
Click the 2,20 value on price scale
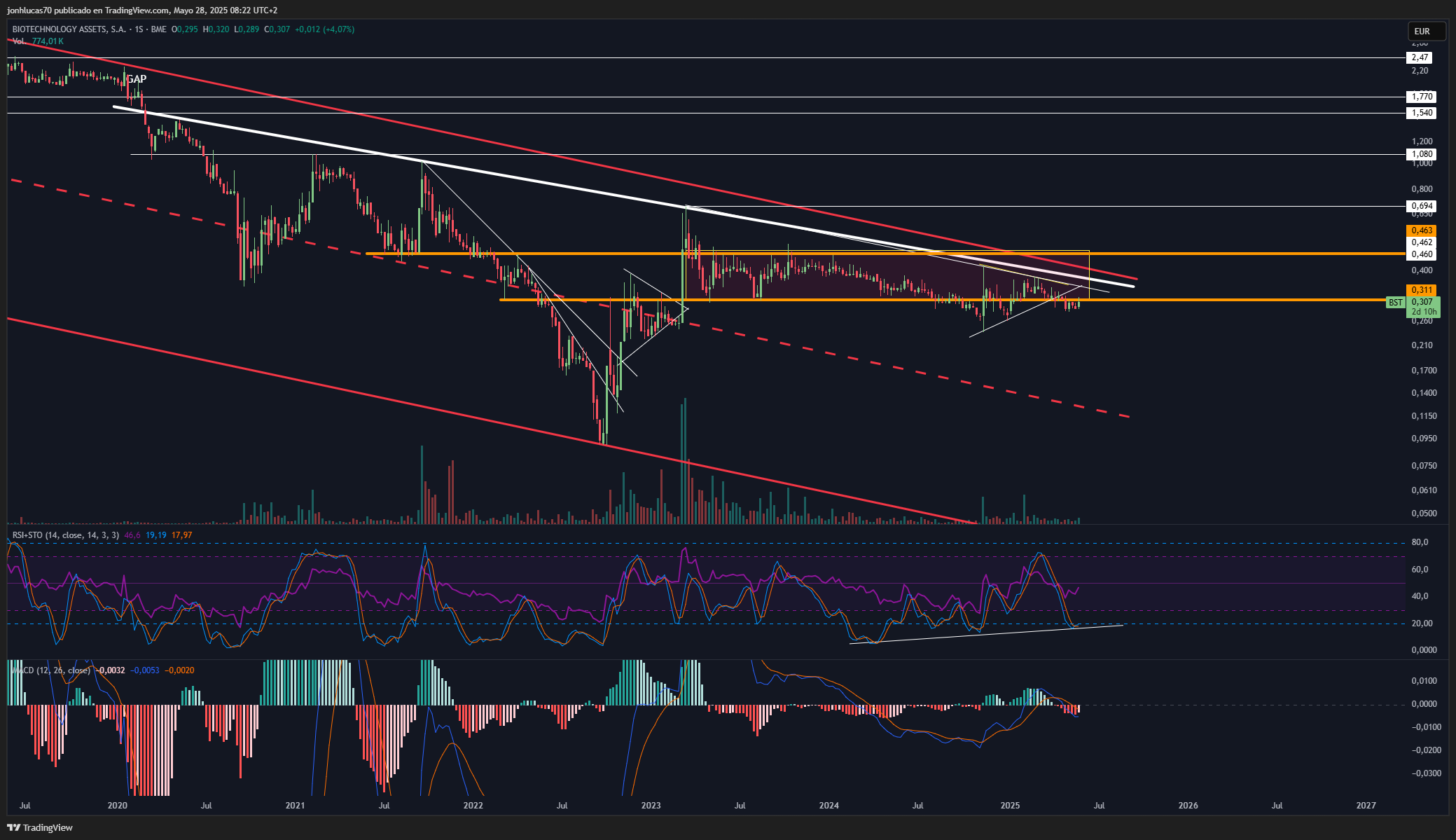1420,71
